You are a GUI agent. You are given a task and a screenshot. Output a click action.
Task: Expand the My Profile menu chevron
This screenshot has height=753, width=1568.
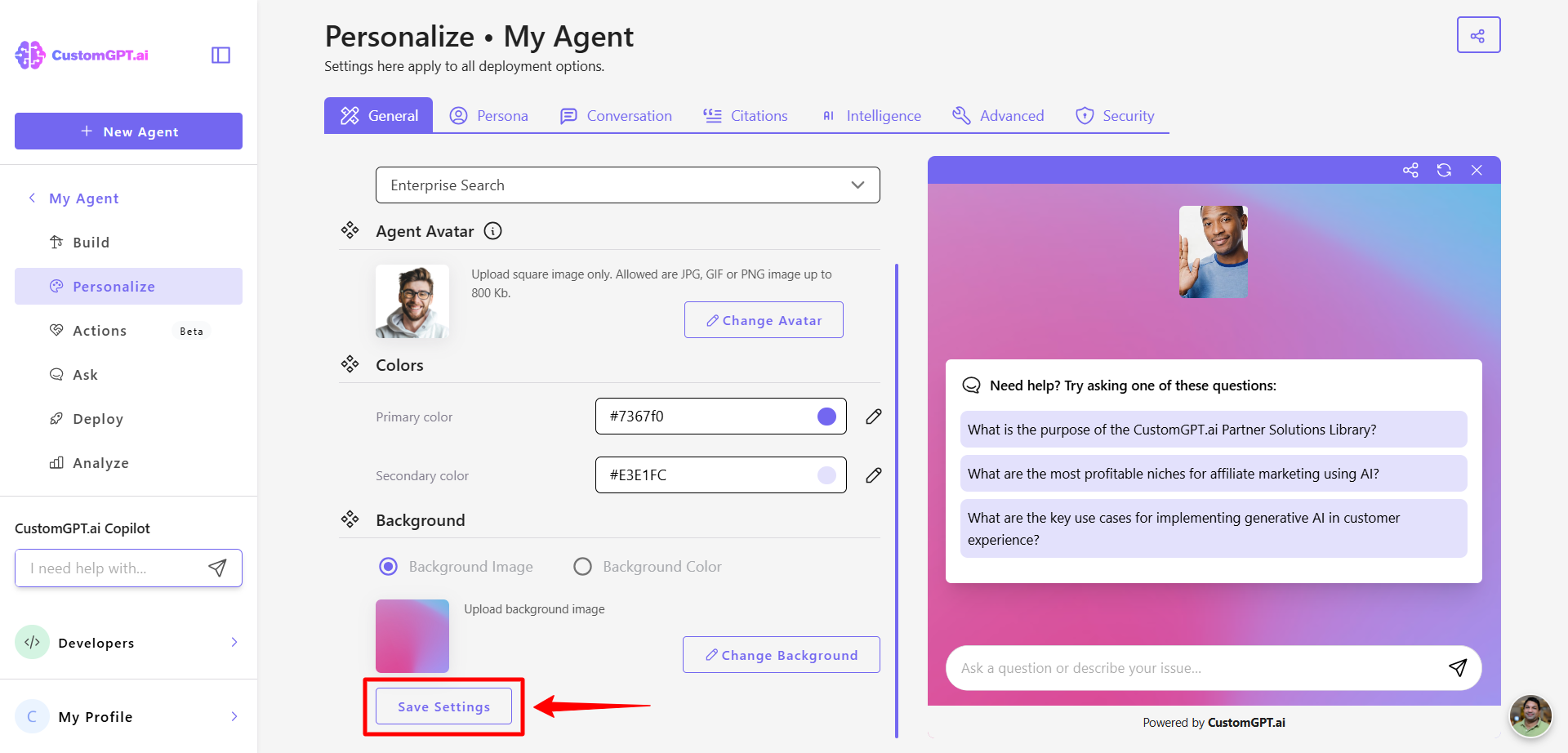pyautogui.click(x=234, y=716)
